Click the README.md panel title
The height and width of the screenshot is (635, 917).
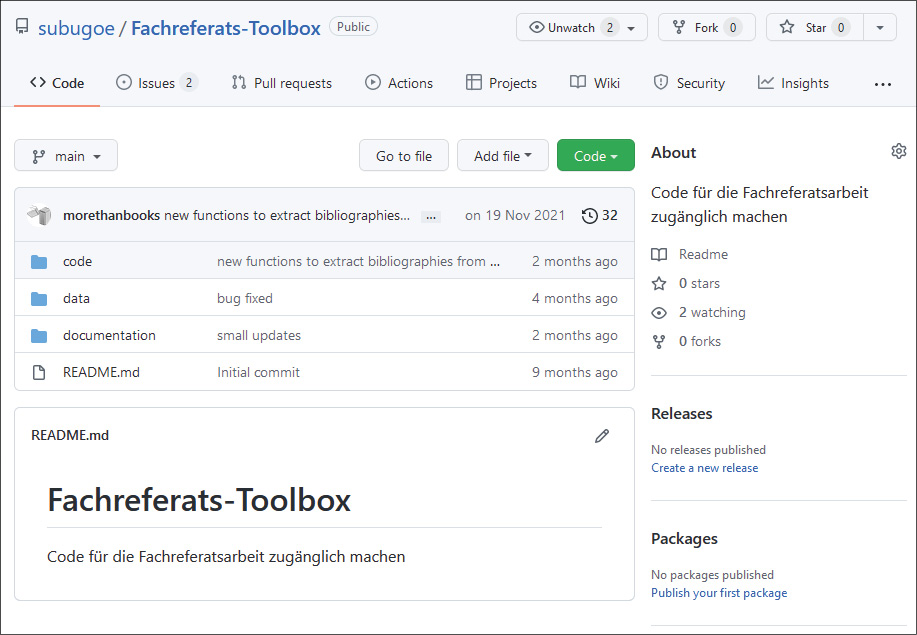[70, 435]
